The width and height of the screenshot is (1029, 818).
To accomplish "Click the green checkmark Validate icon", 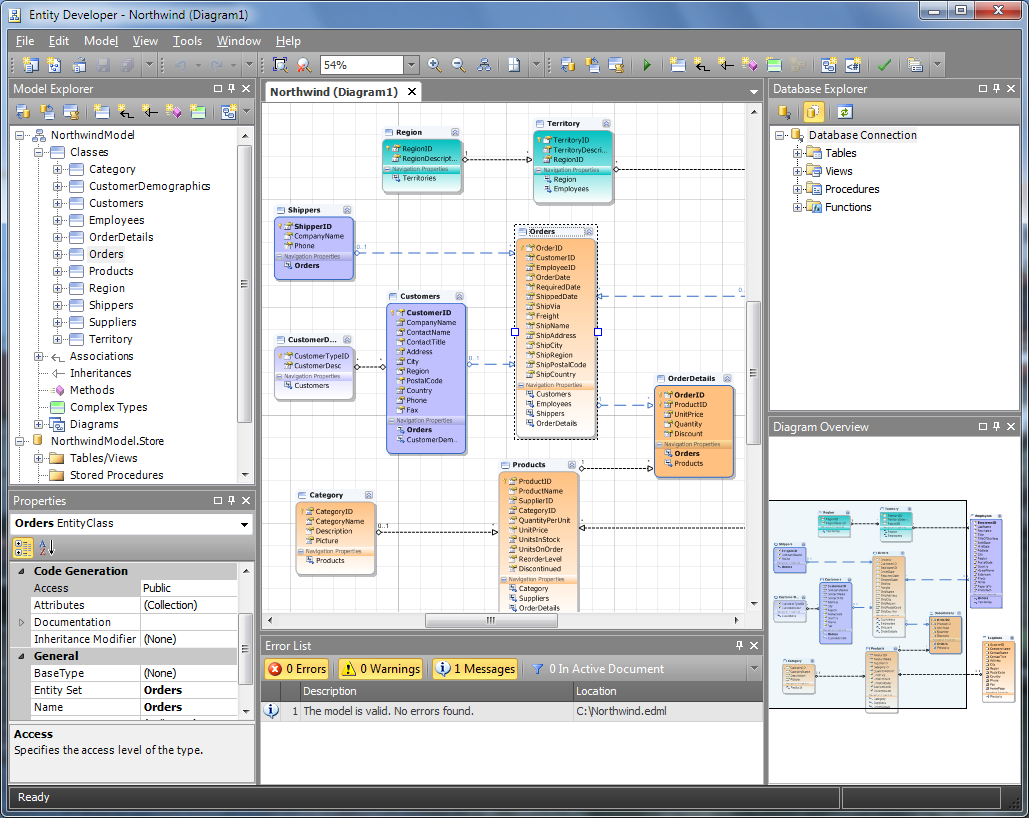I will 884,65.
